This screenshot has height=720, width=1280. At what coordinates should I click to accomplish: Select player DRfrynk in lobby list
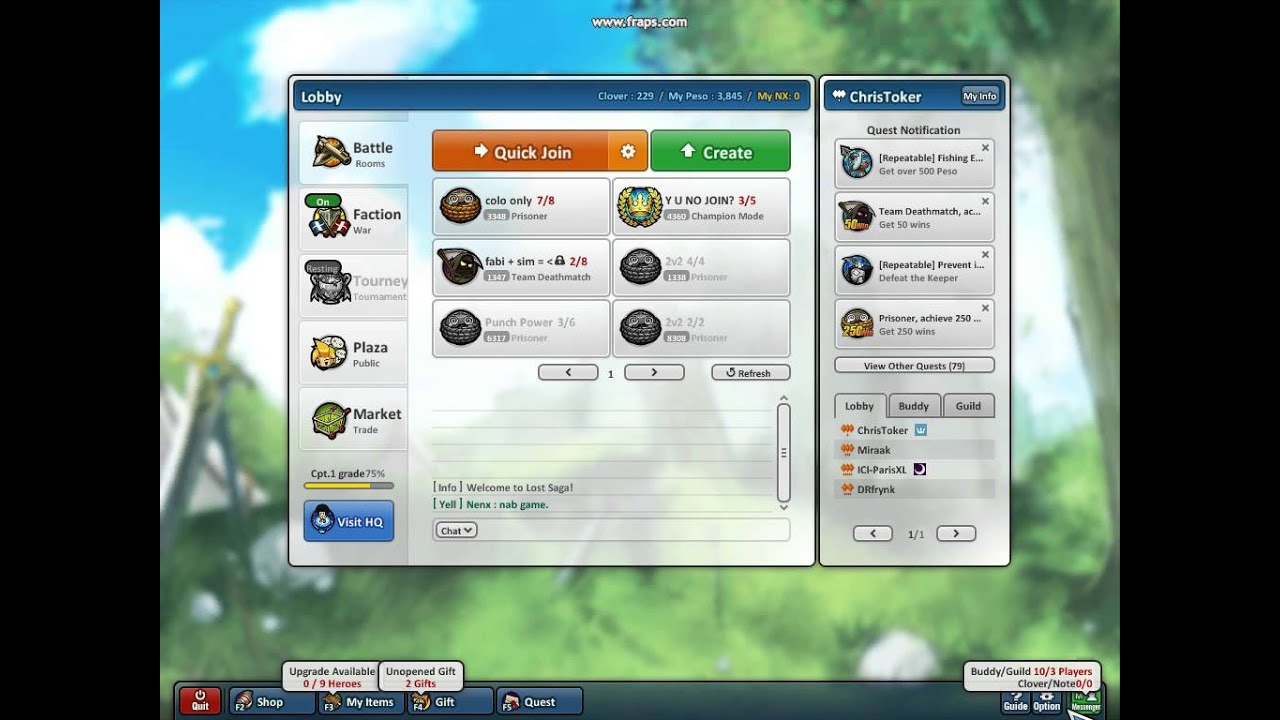coord(914,489)
